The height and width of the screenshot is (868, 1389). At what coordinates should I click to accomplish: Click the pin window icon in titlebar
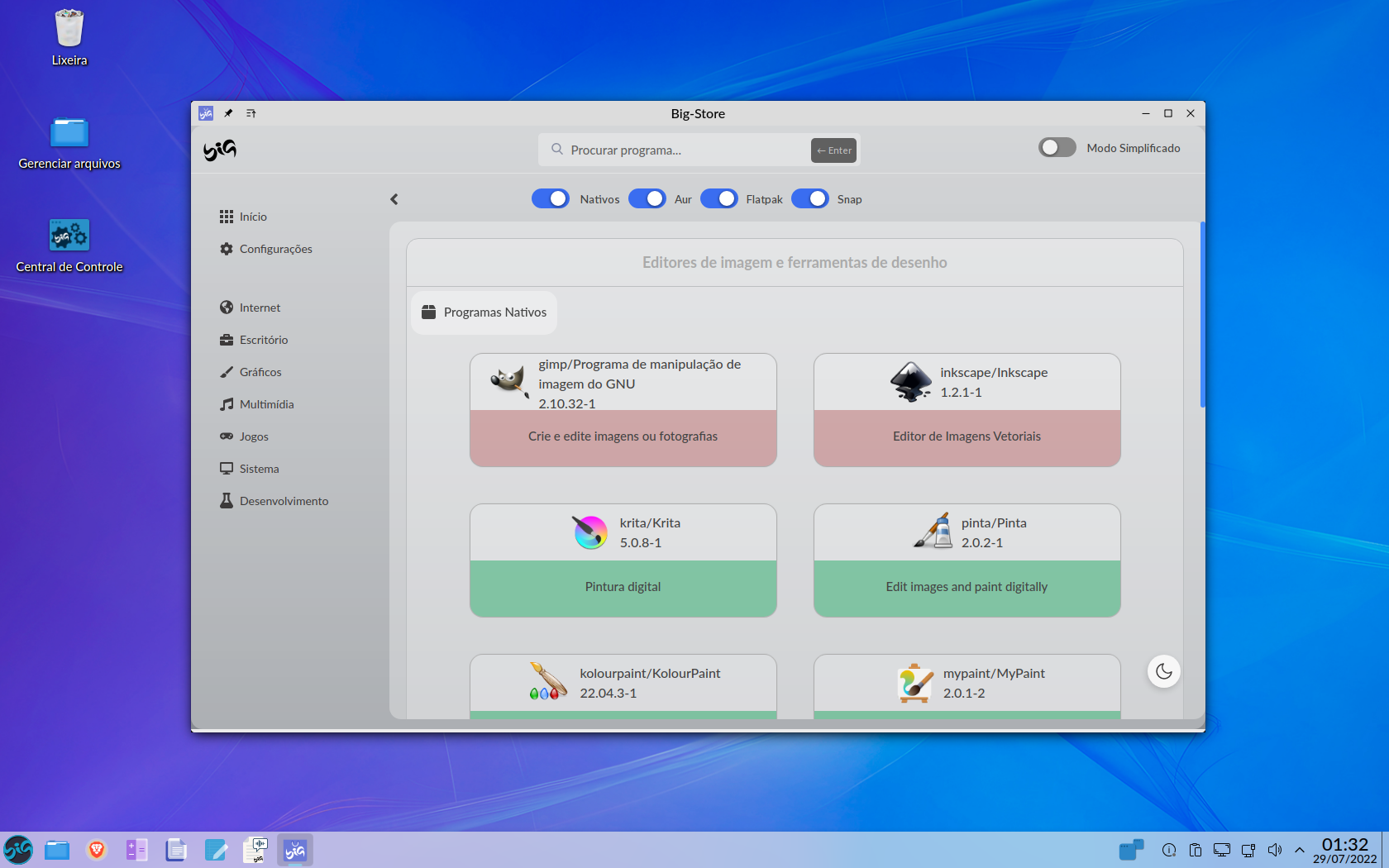click(228, 113)
